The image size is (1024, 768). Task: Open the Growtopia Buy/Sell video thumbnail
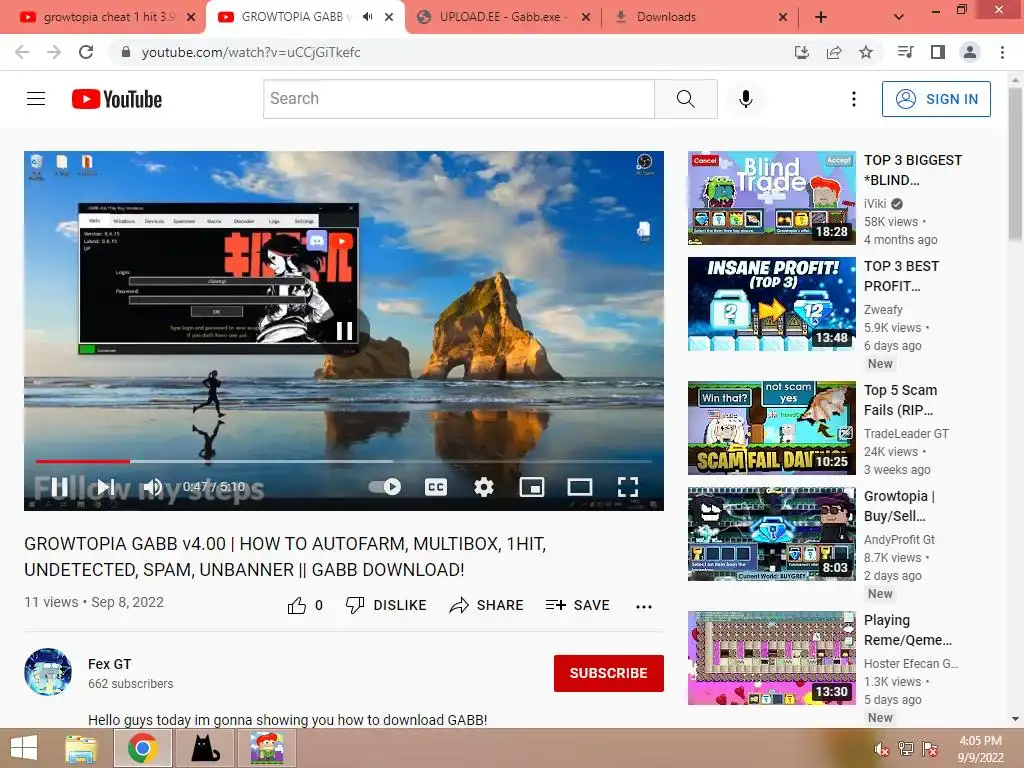tap(771, 534)
